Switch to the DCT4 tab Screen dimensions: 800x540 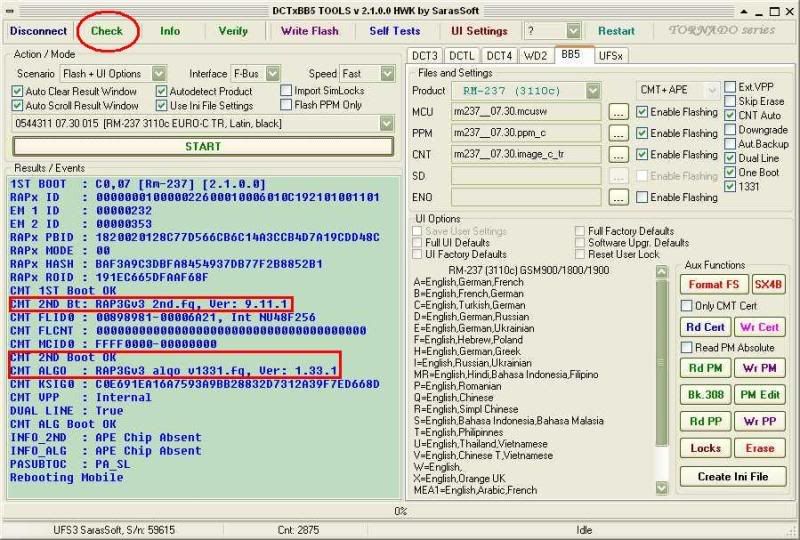click(499, 56)
